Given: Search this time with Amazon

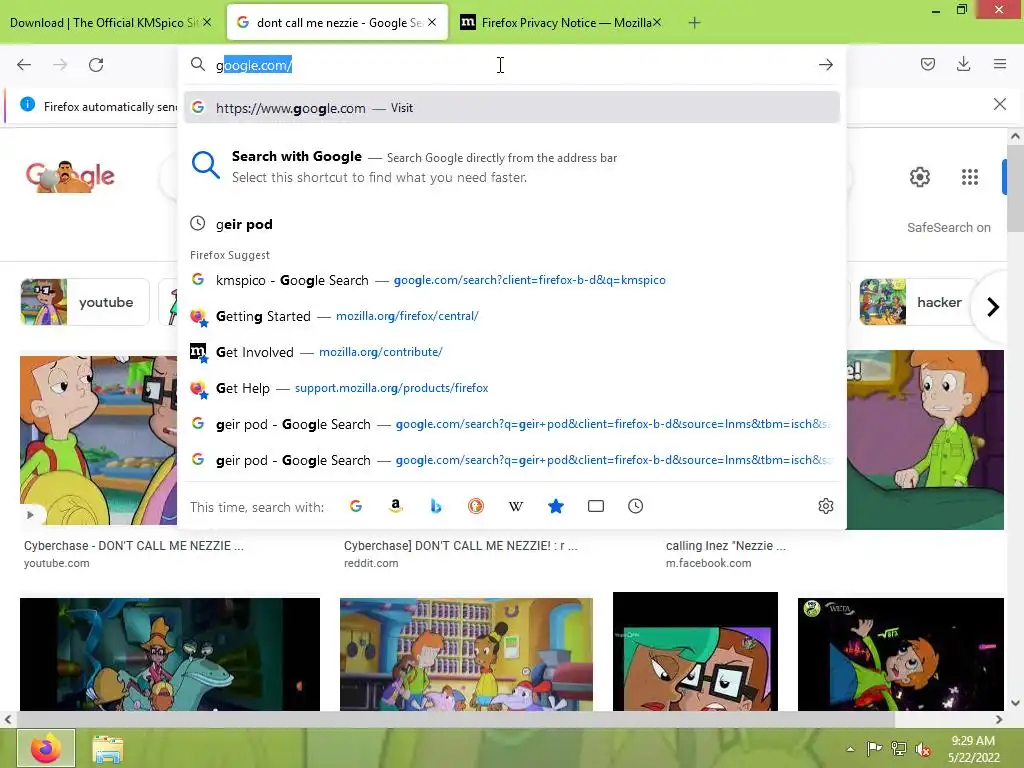Looking at the screenshot, I should coord(396,506).
